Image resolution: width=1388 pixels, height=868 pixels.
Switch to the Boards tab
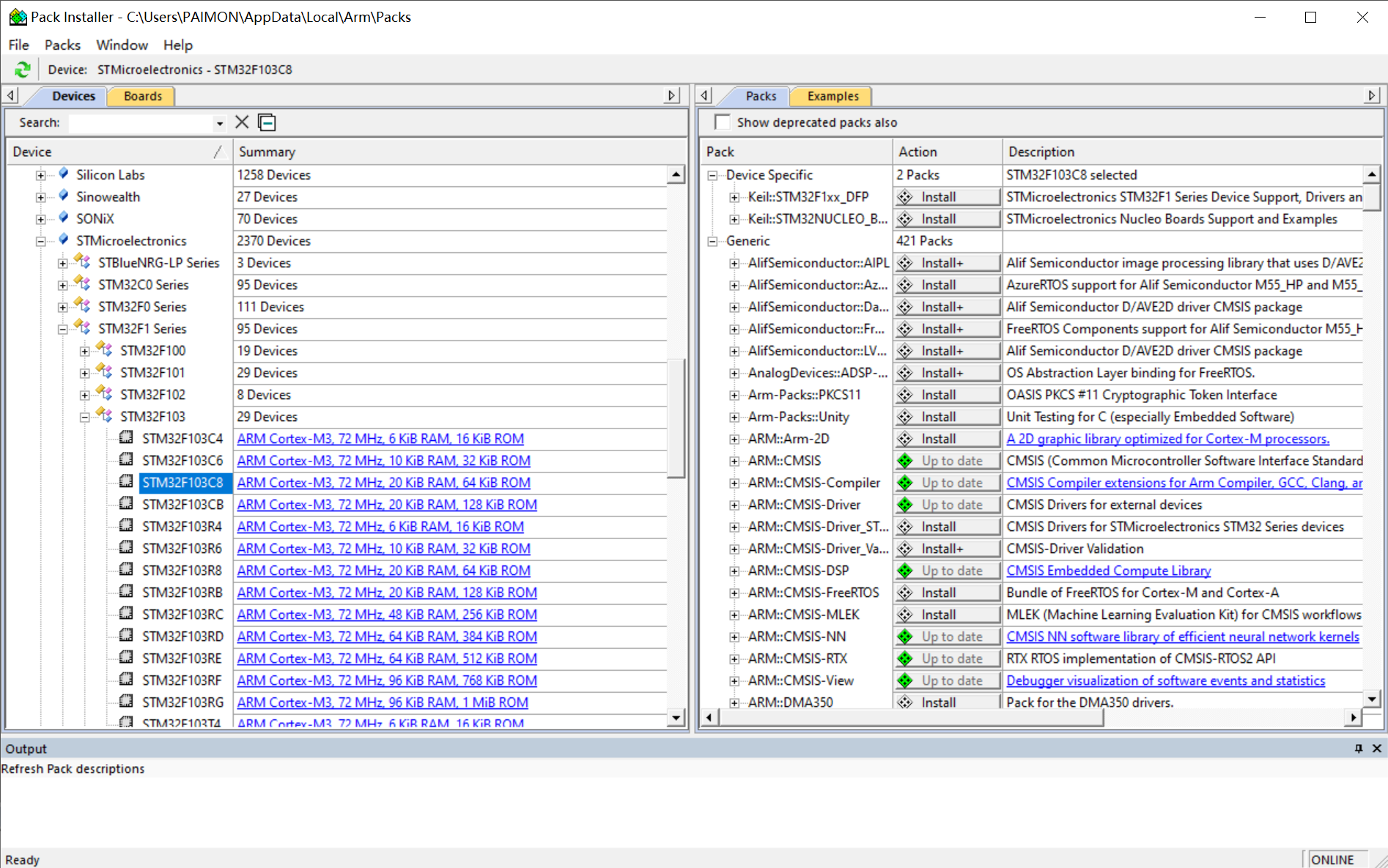(142, 96)
